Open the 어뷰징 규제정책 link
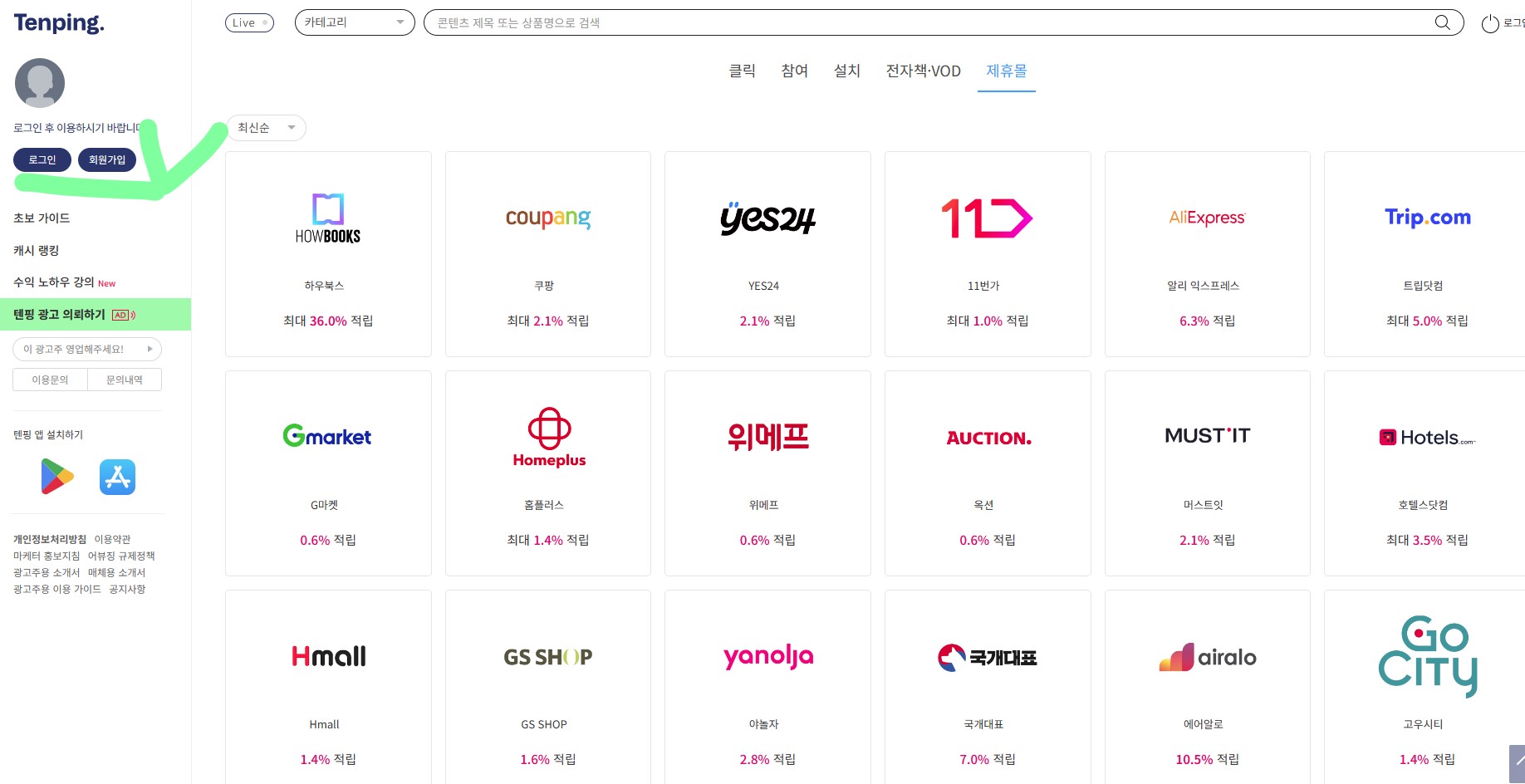The width and height of the screenshot is (1525, 784). tap(121, 556)
